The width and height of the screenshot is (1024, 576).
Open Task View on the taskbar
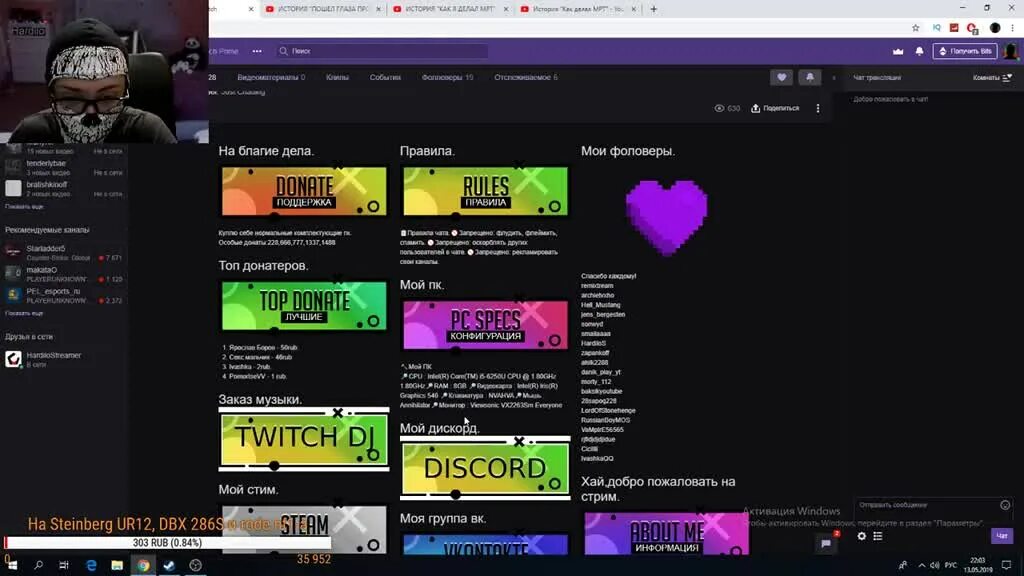[x=64, y=565]
